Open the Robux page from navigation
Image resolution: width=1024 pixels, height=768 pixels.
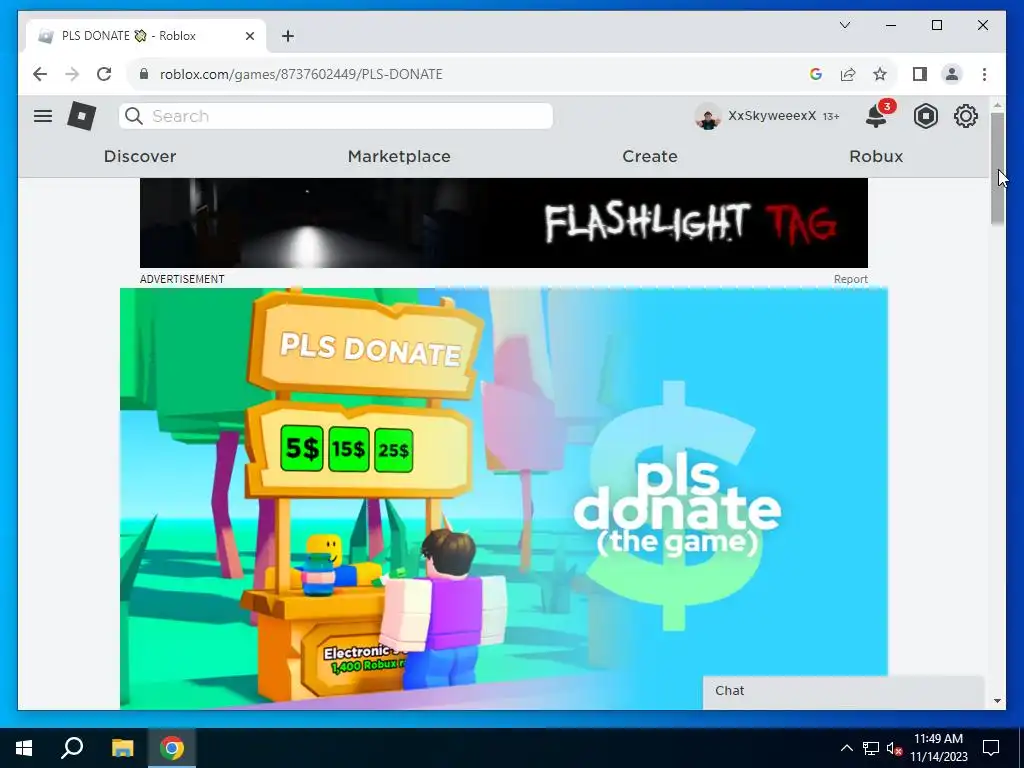876,156
